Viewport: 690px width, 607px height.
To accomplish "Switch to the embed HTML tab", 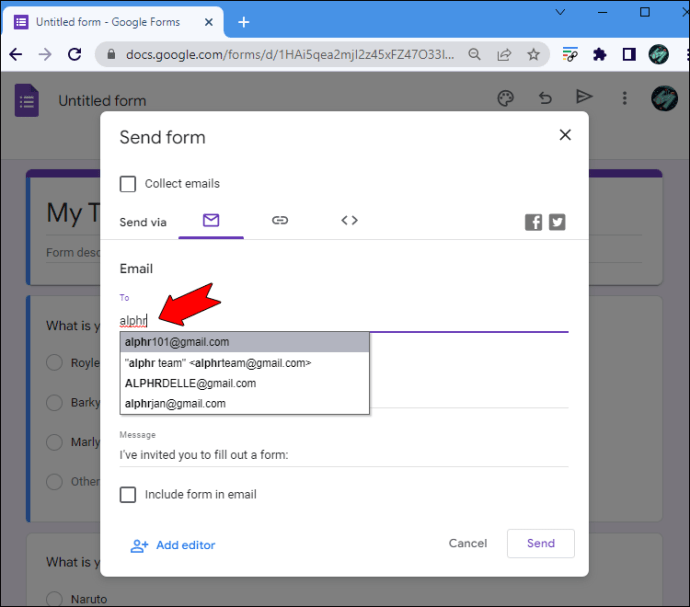I will 349,220.
